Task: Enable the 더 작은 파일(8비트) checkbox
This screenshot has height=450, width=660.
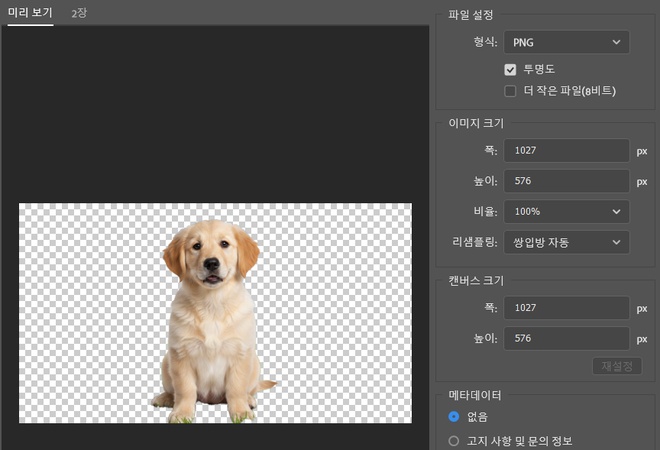Action: 511,91
